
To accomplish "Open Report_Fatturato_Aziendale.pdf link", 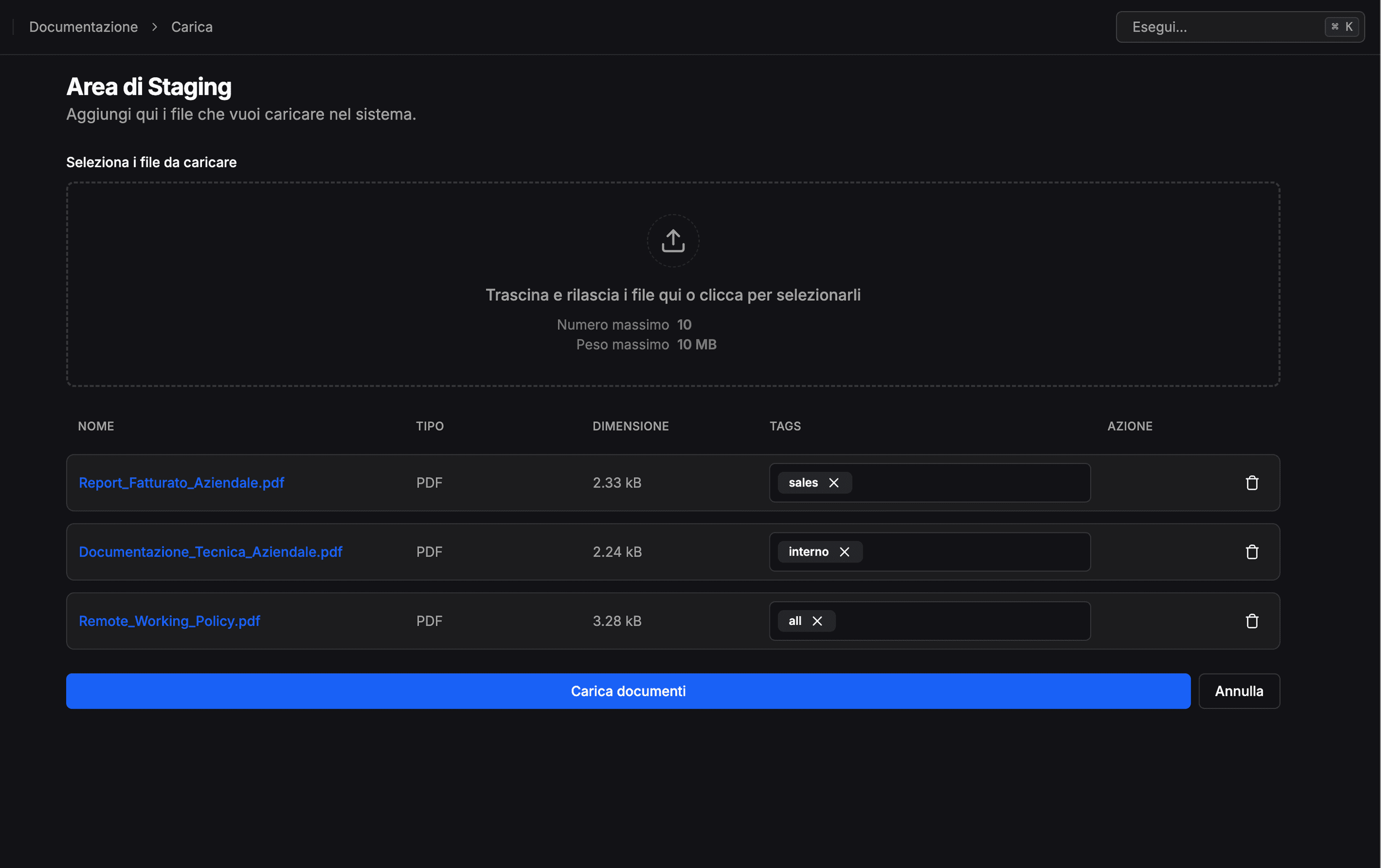I will 181,483.
